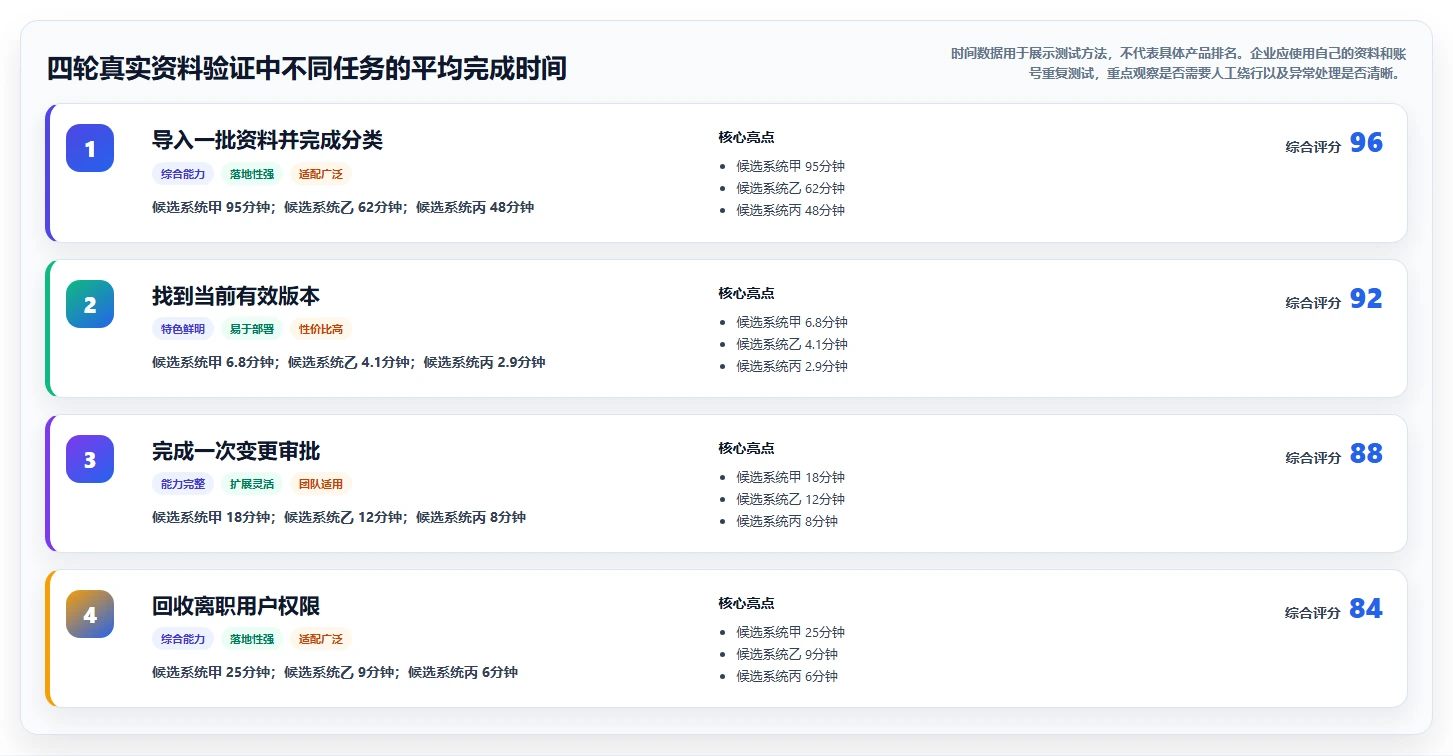Click the 候选系统乙 62分钟 bullet
Screen dimensions: 1453x756
coord(791,189)
